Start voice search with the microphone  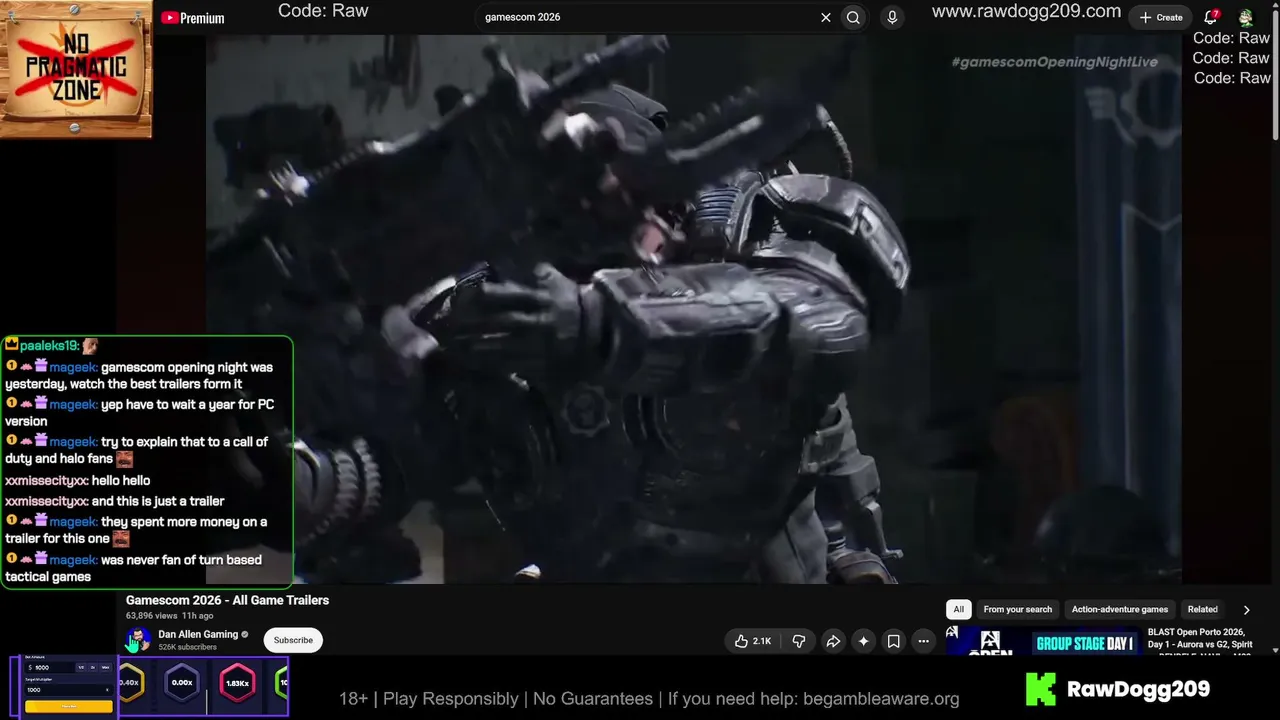892,17
